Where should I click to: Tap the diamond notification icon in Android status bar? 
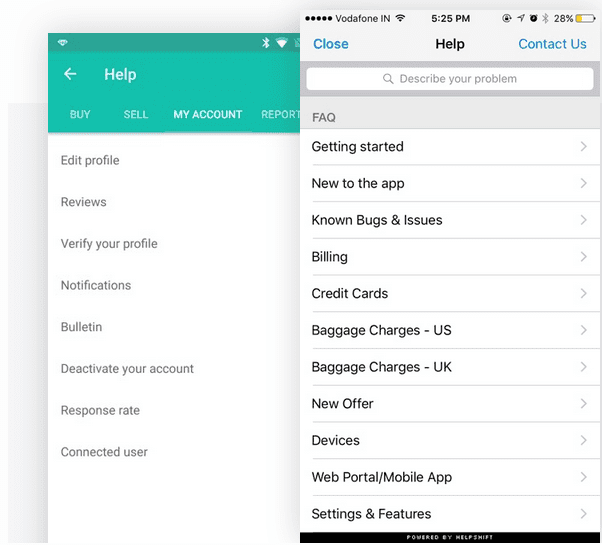(63, 43)
